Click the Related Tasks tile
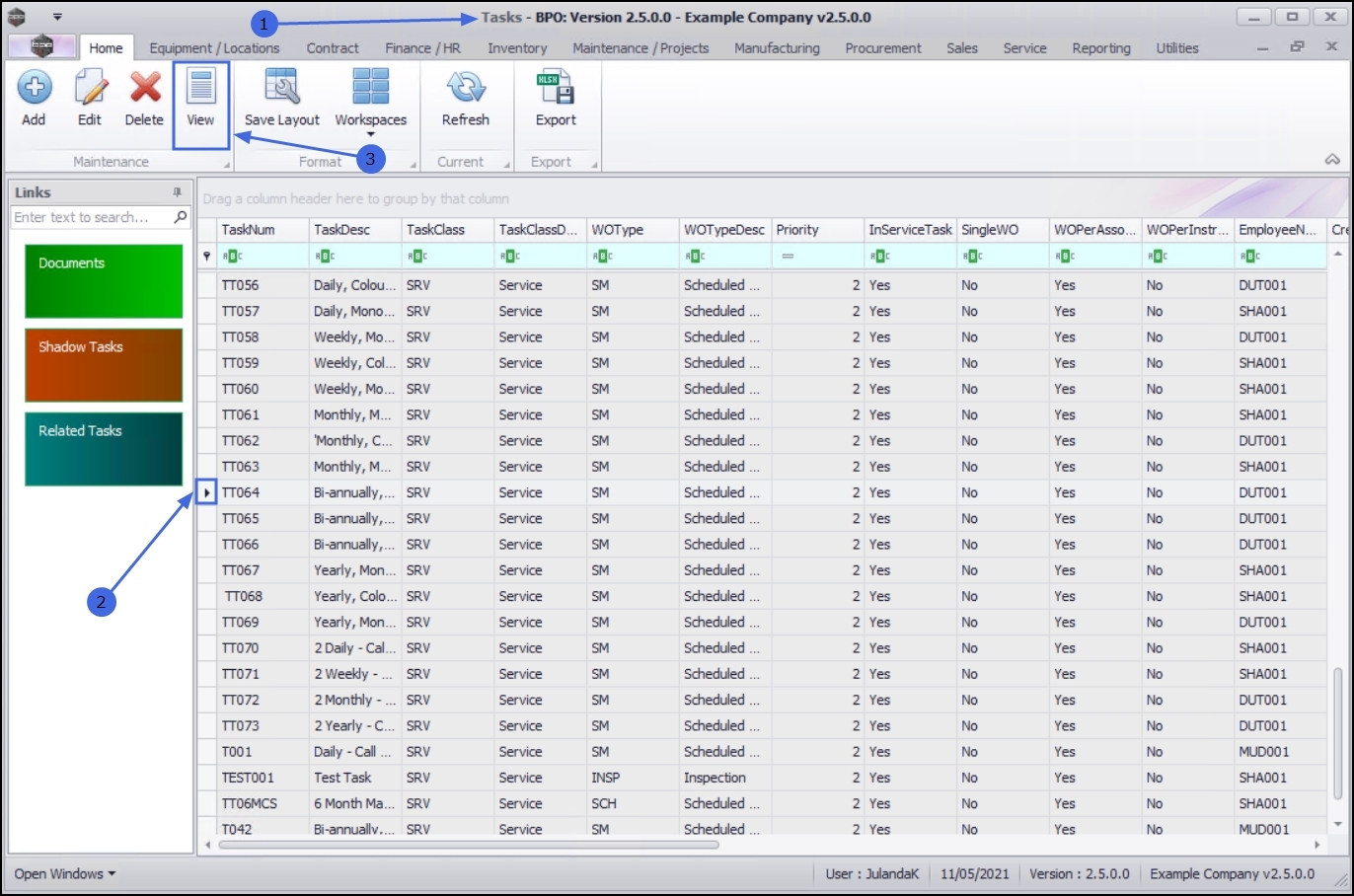Viewport: 1354px width, 896px height. 104,449
